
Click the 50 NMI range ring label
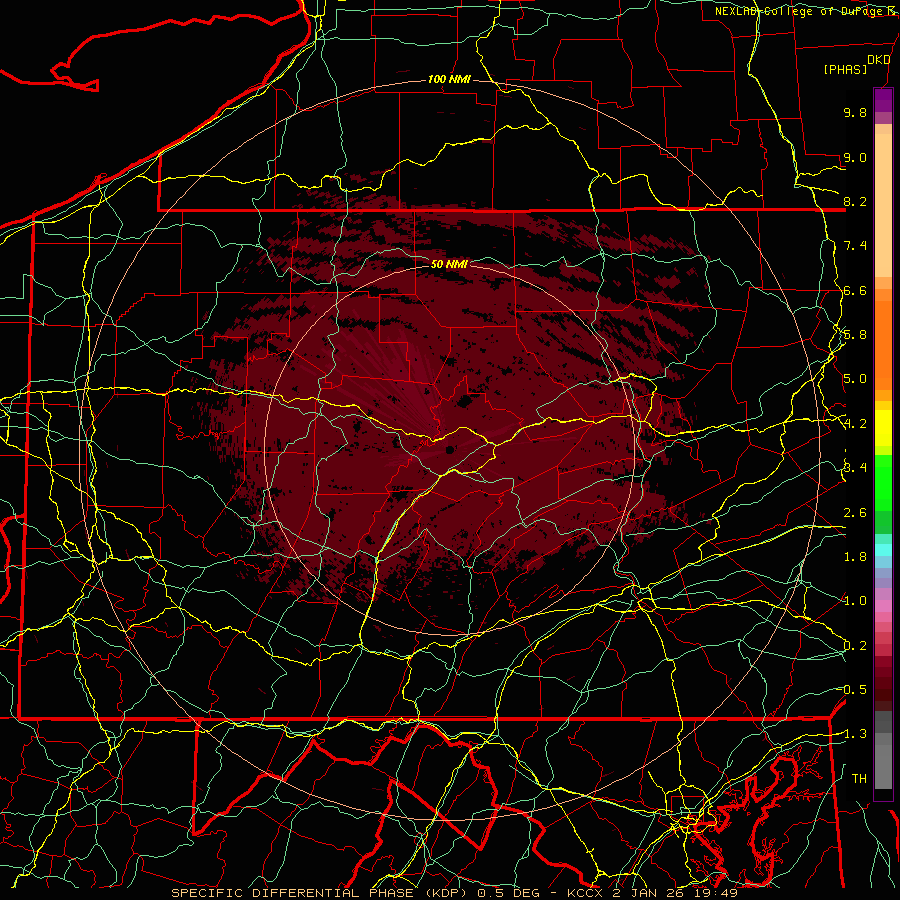(x=449, y=264)
